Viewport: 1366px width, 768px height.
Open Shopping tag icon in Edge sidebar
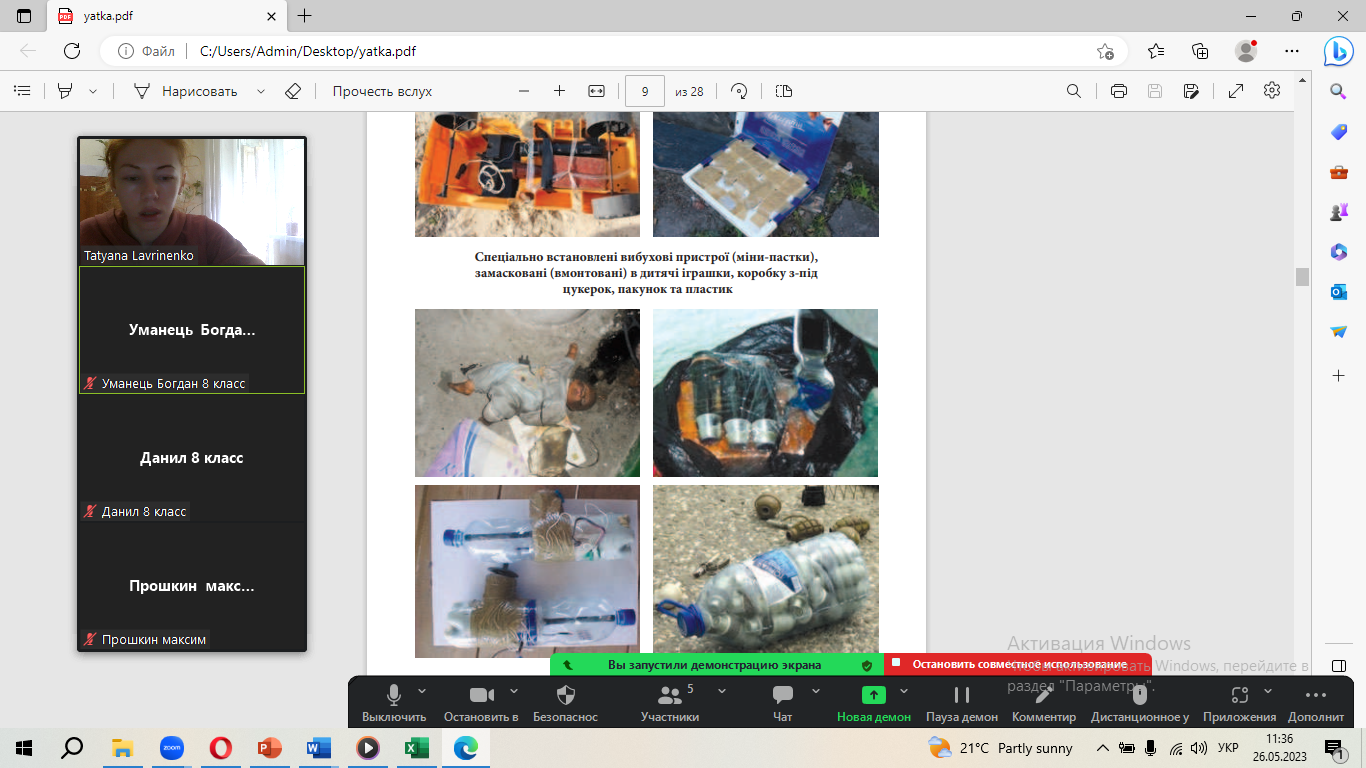pyautogui.click(x=1339, y=132)
